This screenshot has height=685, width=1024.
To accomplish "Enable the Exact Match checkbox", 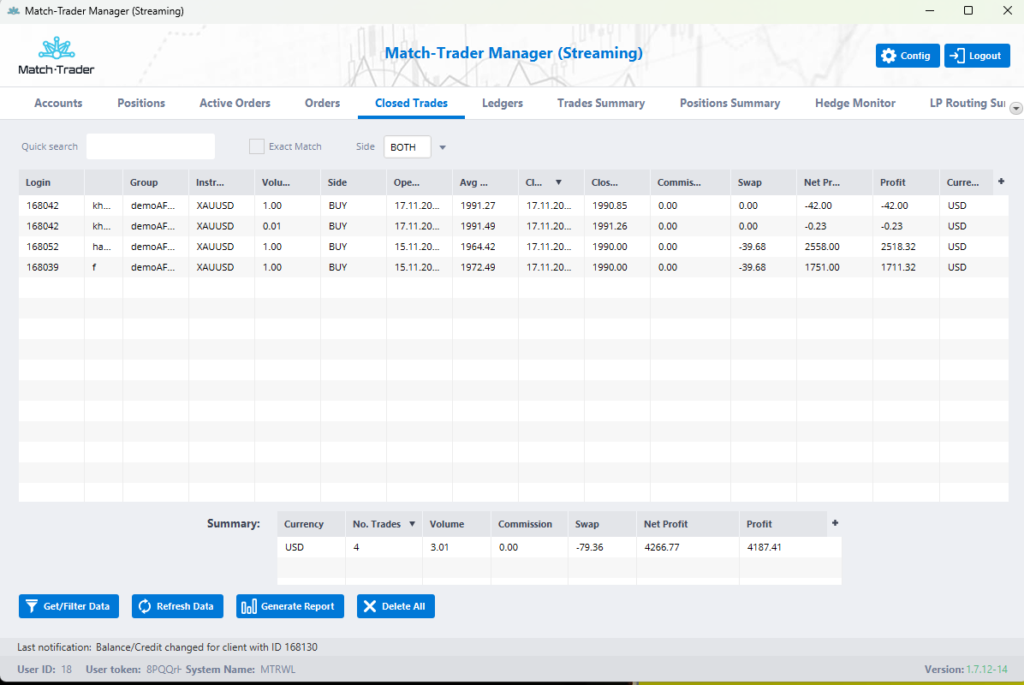I will [x=257, y=146].
